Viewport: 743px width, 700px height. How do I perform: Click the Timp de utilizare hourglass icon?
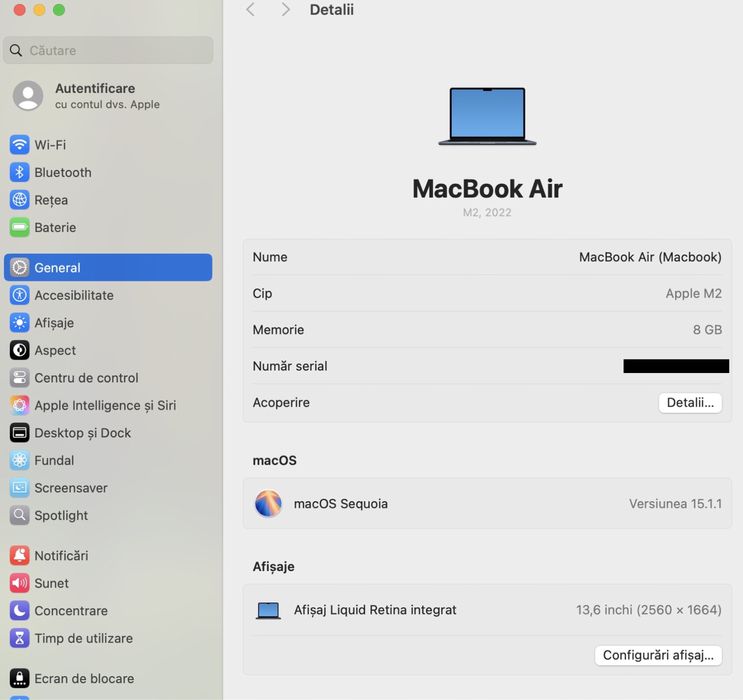(19, 637)
